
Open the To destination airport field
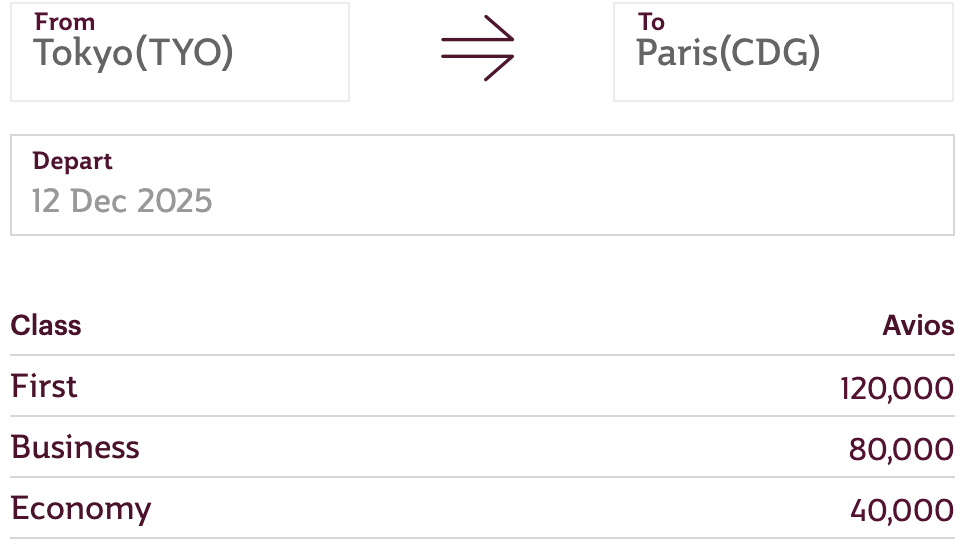point(783,51)
